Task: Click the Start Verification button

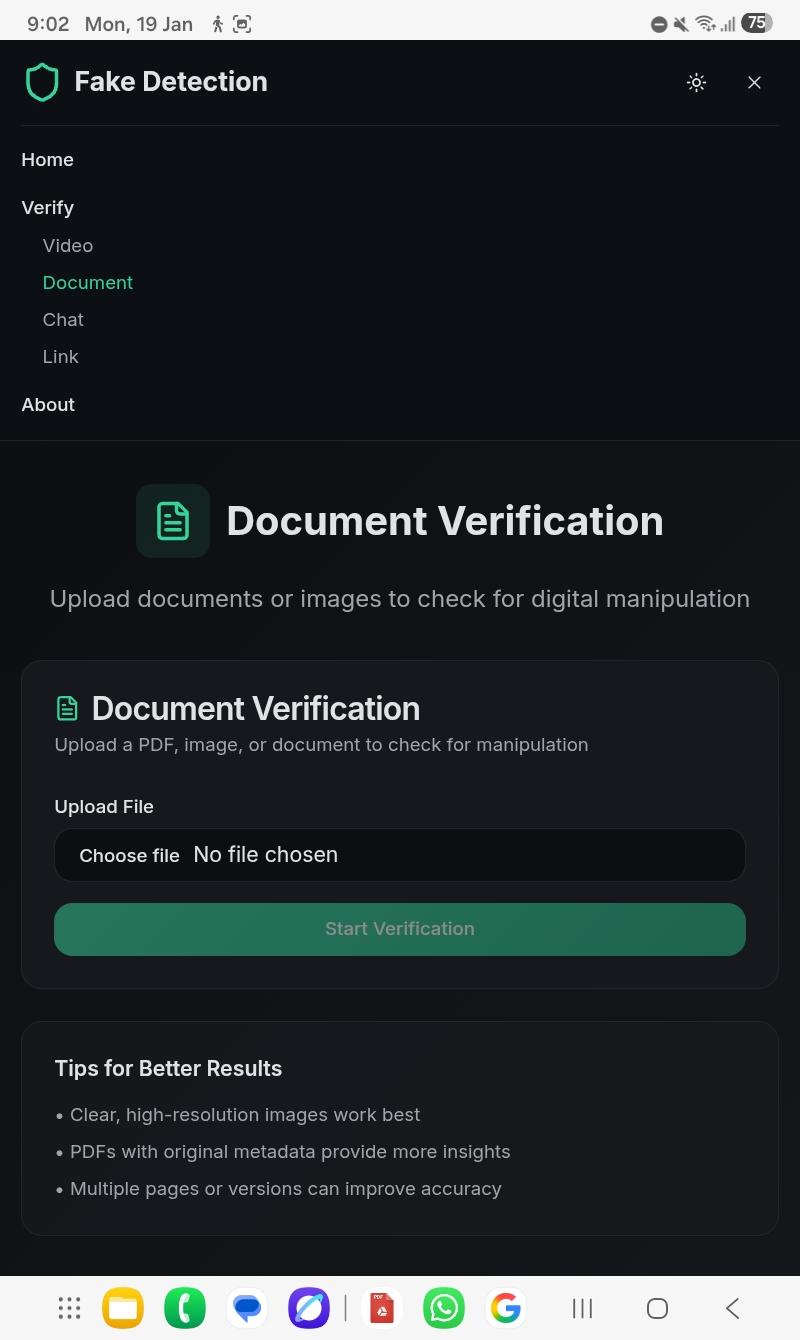Action: (400, 929)
